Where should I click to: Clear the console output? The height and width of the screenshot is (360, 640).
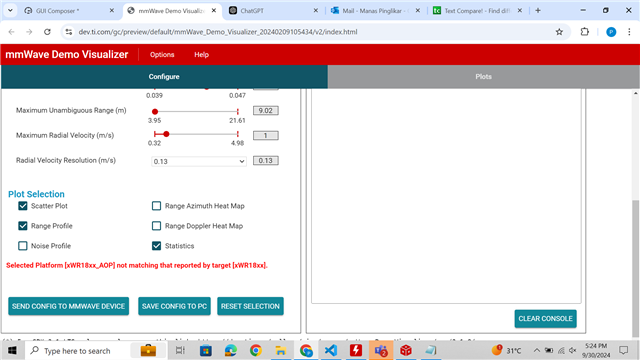pos(545,319)
